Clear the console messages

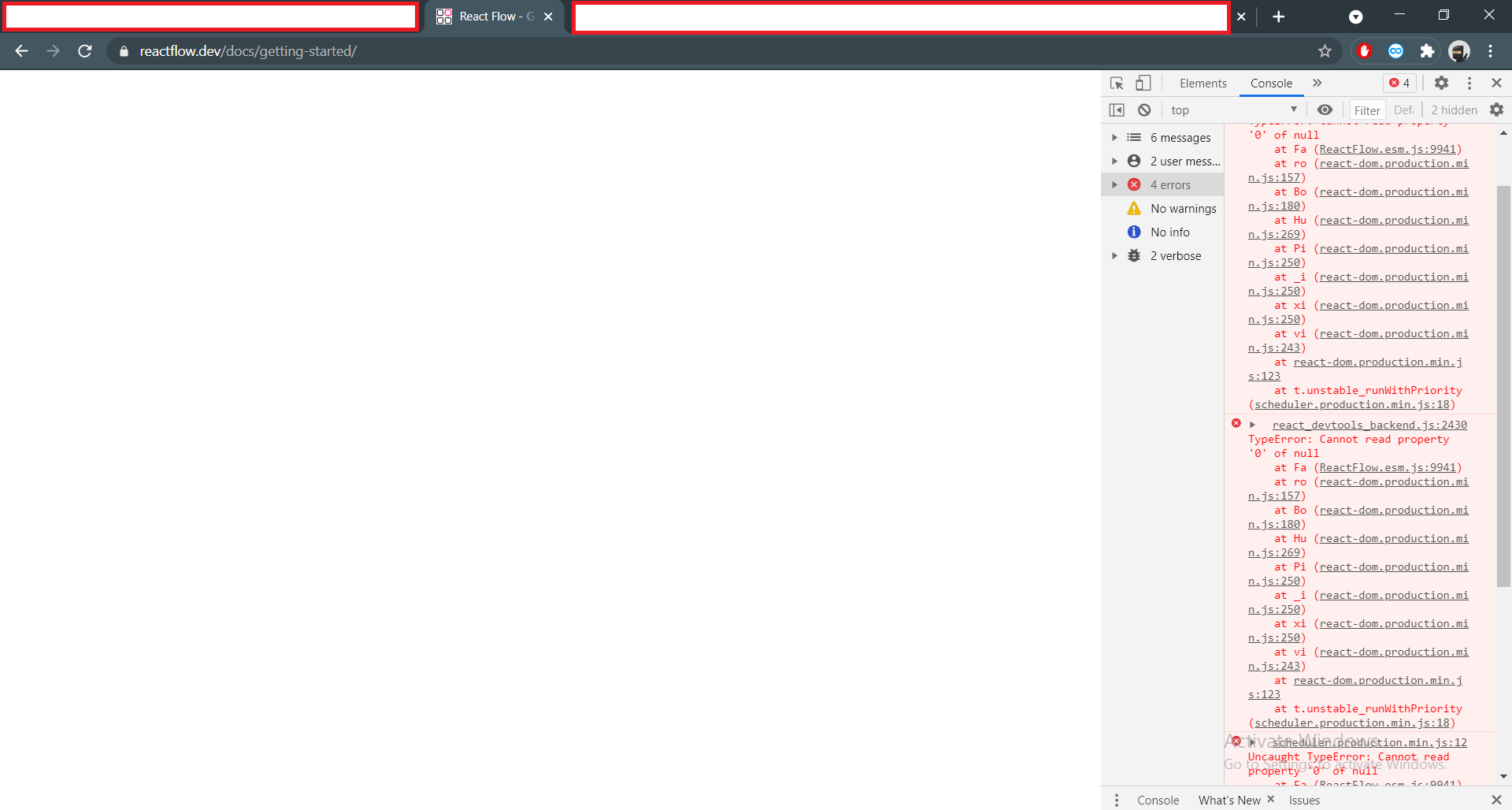[x=1144, y=110]
